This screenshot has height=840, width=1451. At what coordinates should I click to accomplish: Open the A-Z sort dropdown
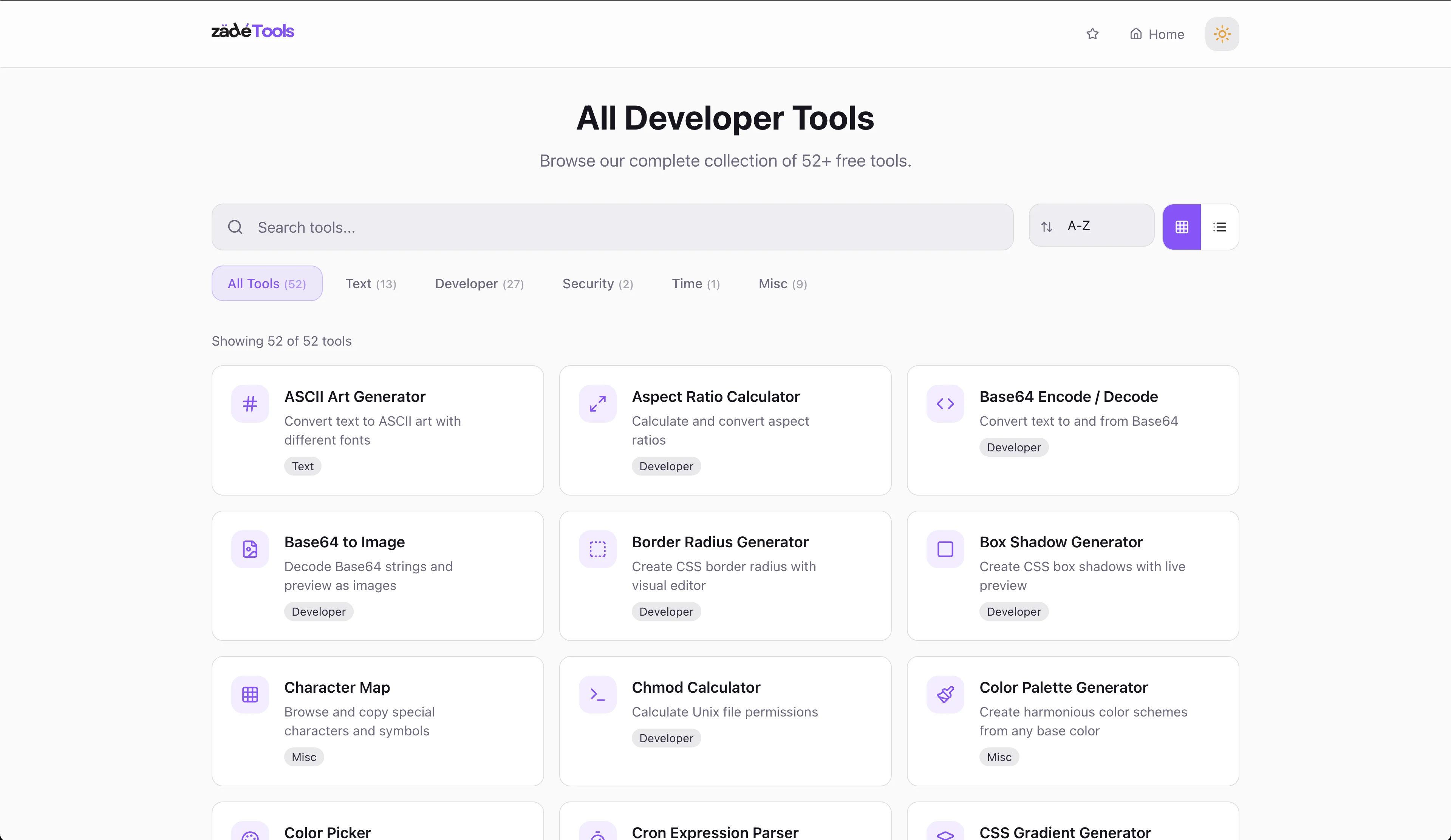(x=1091, y=225)
